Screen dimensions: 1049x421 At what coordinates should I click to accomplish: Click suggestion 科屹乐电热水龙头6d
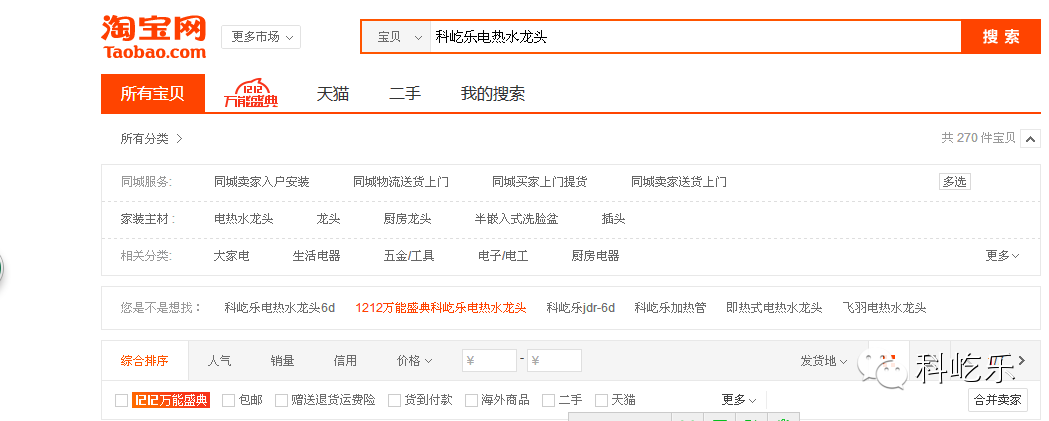[280, 308]
